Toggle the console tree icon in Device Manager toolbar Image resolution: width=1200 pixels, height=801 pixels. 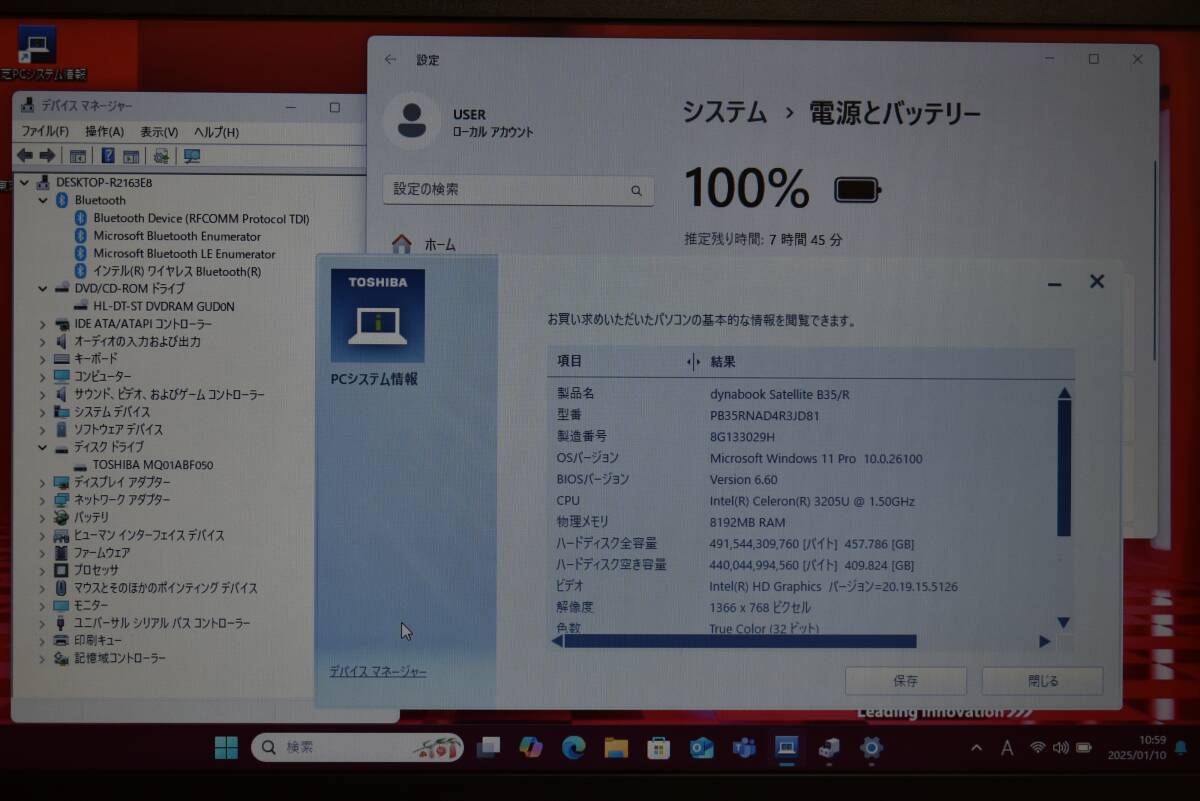[77, 156]
